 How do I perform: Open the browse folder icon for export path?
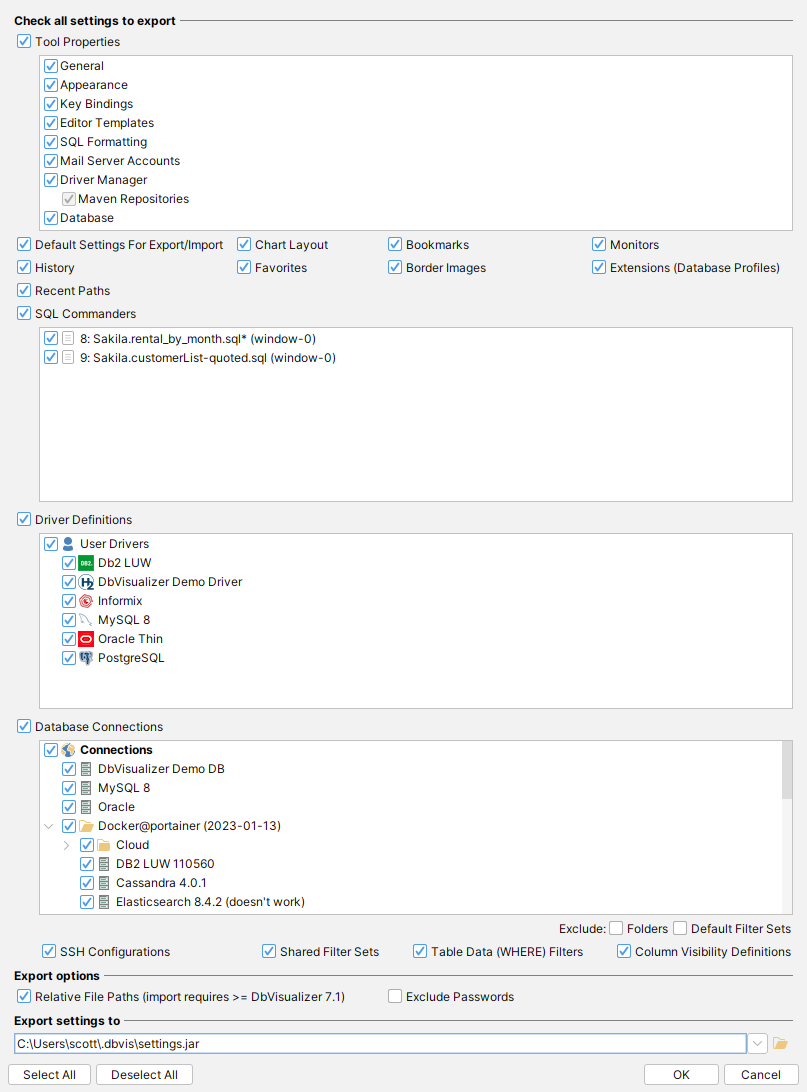click(x=780, y=1044)
